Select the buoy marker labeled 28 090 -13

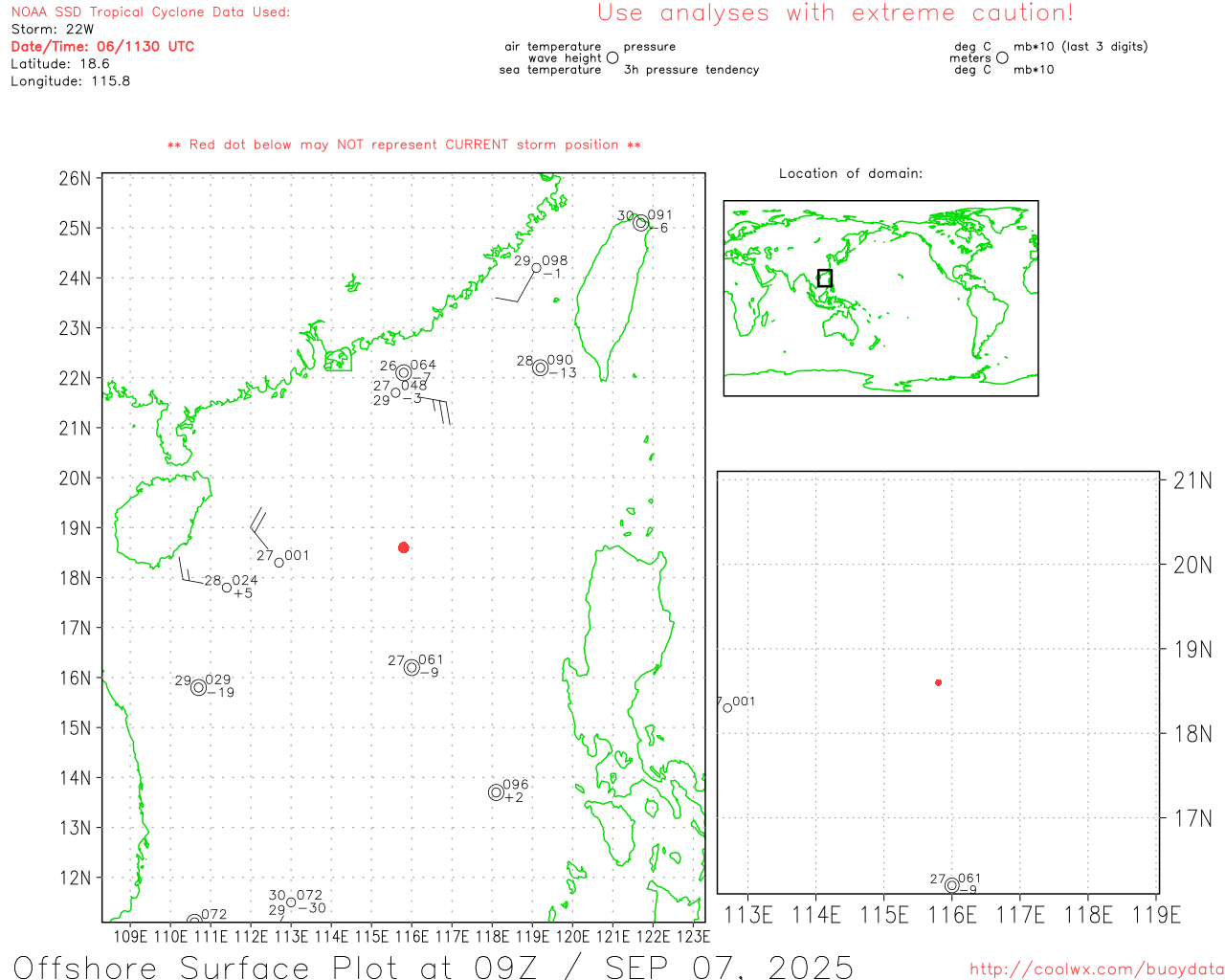coord(541,367)
